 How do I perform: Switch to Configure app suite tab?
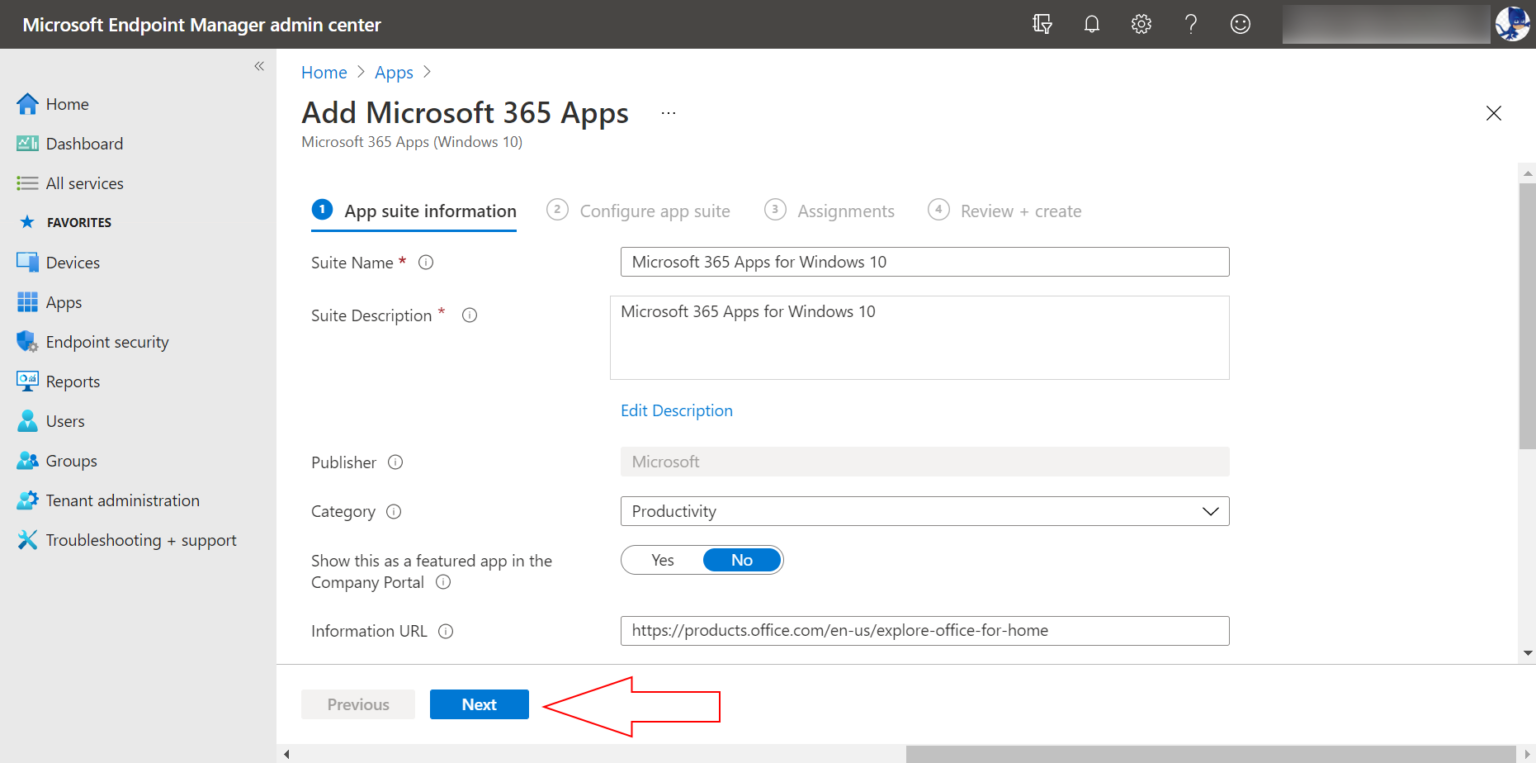coord(654,211)
